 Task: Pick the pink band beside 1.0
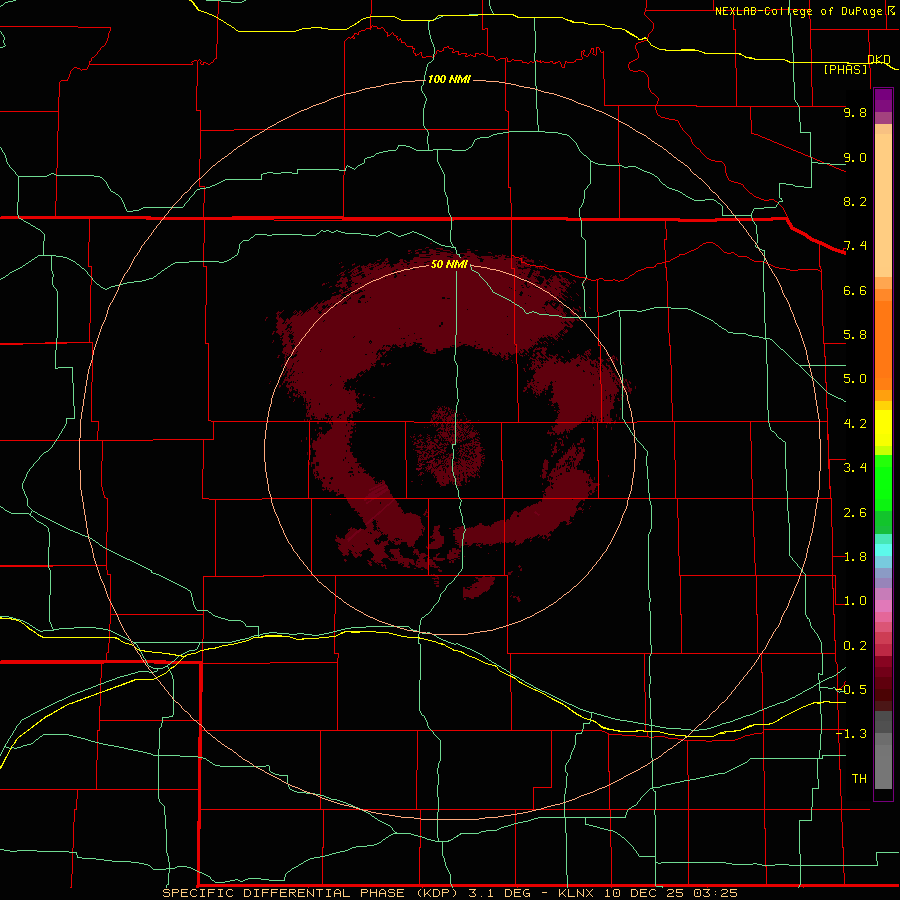tap(883, 606)
